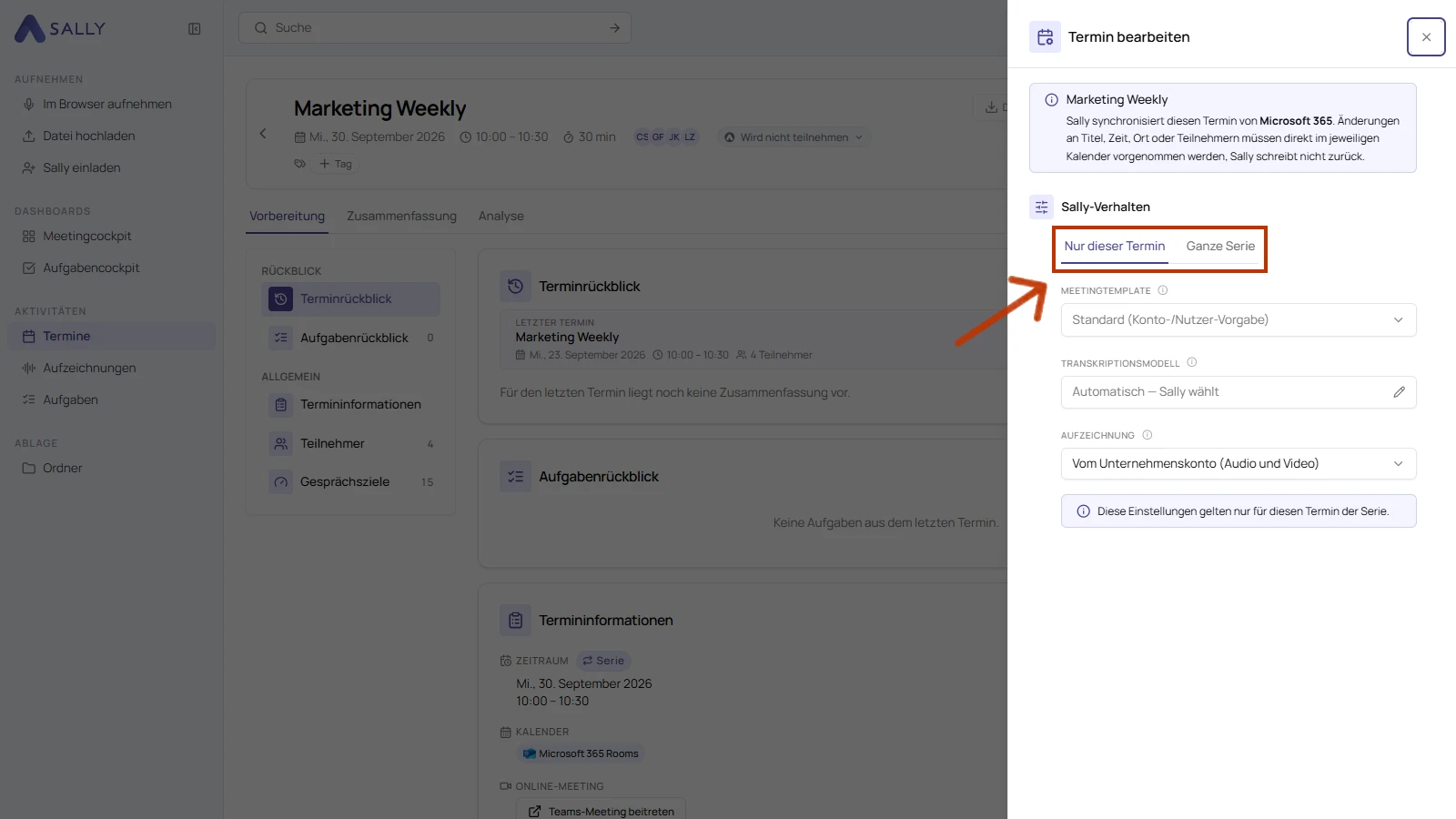Switch to the Ganze Serie tab
Viewport: 1456px width, 819px height.
pyautogui.click(x=1220, y=247)
